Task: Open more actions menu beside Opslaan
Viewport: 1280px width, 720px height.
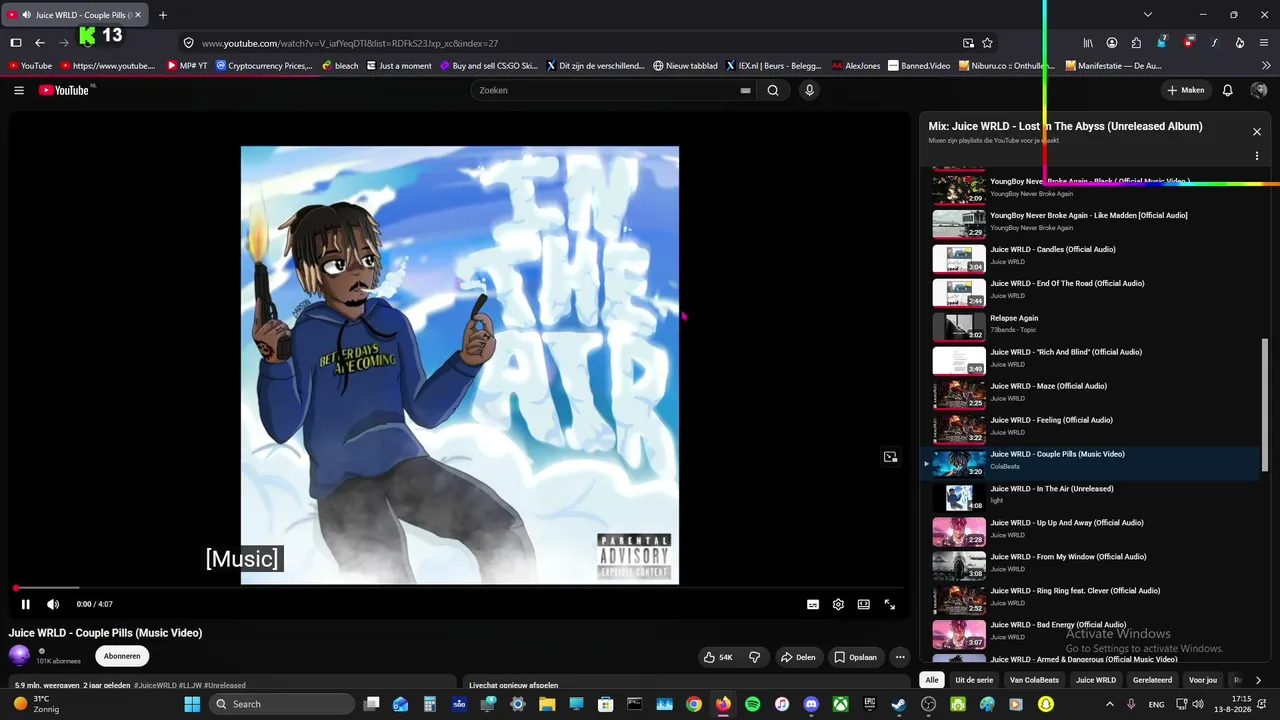Action: click(900, 657)
